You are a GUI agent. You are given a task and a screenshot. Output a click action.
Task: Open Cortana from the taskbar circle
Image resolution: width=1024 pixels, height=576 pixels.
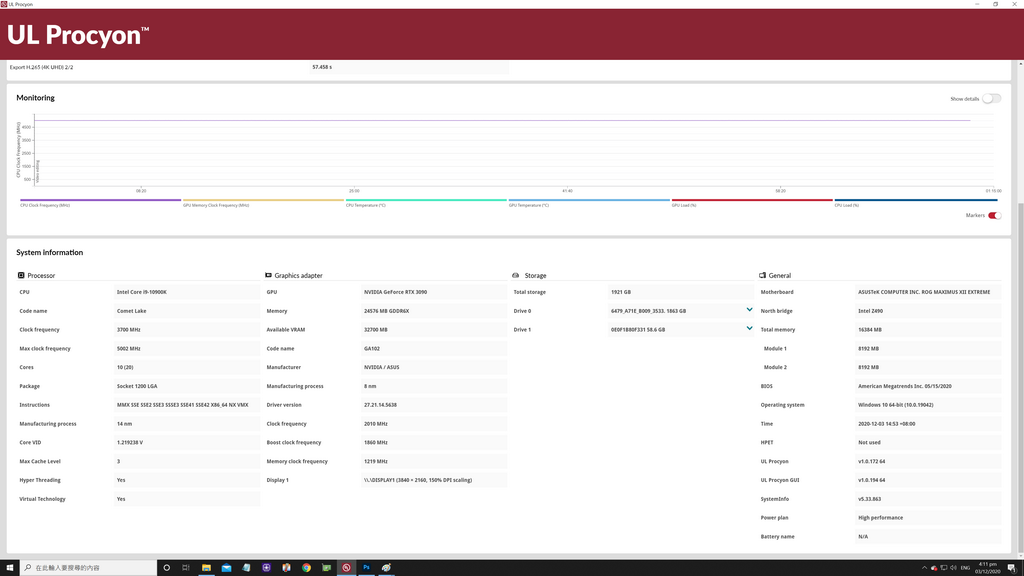167,568
